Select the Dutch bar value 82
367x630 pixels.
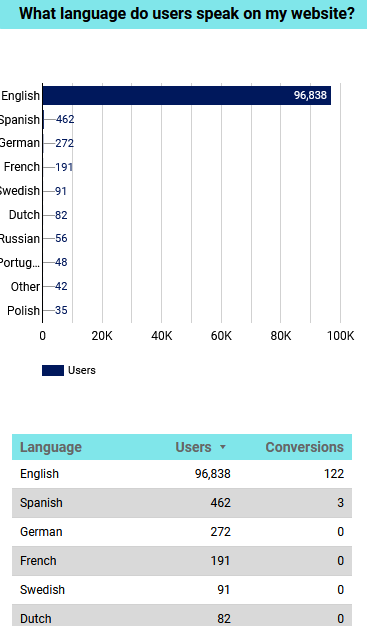[61, 215]
